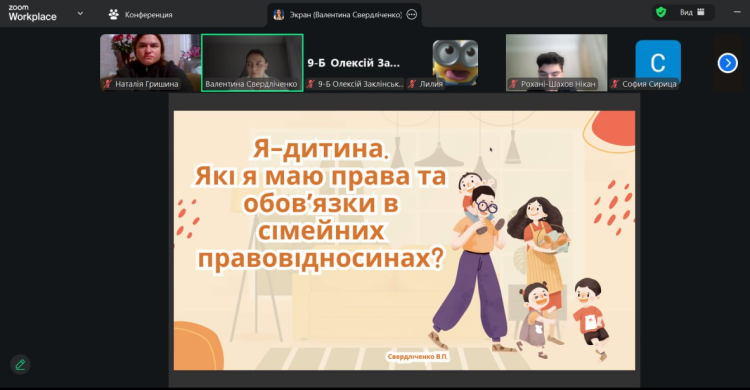Click muted mic icon next to София Сирица
Viewport: 750px width, 390px height.
(x=615, y=84)
